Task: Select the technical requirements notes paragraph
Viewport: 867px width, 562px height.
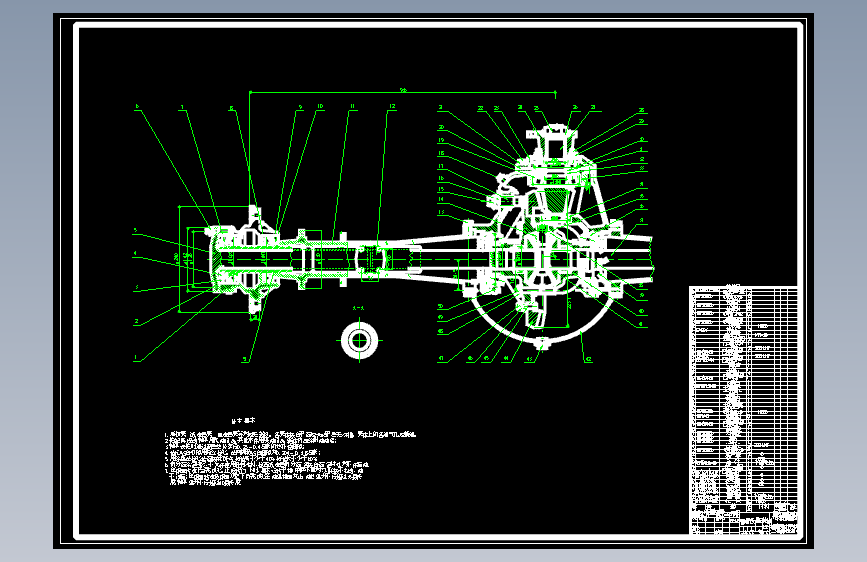Action: 290,458
